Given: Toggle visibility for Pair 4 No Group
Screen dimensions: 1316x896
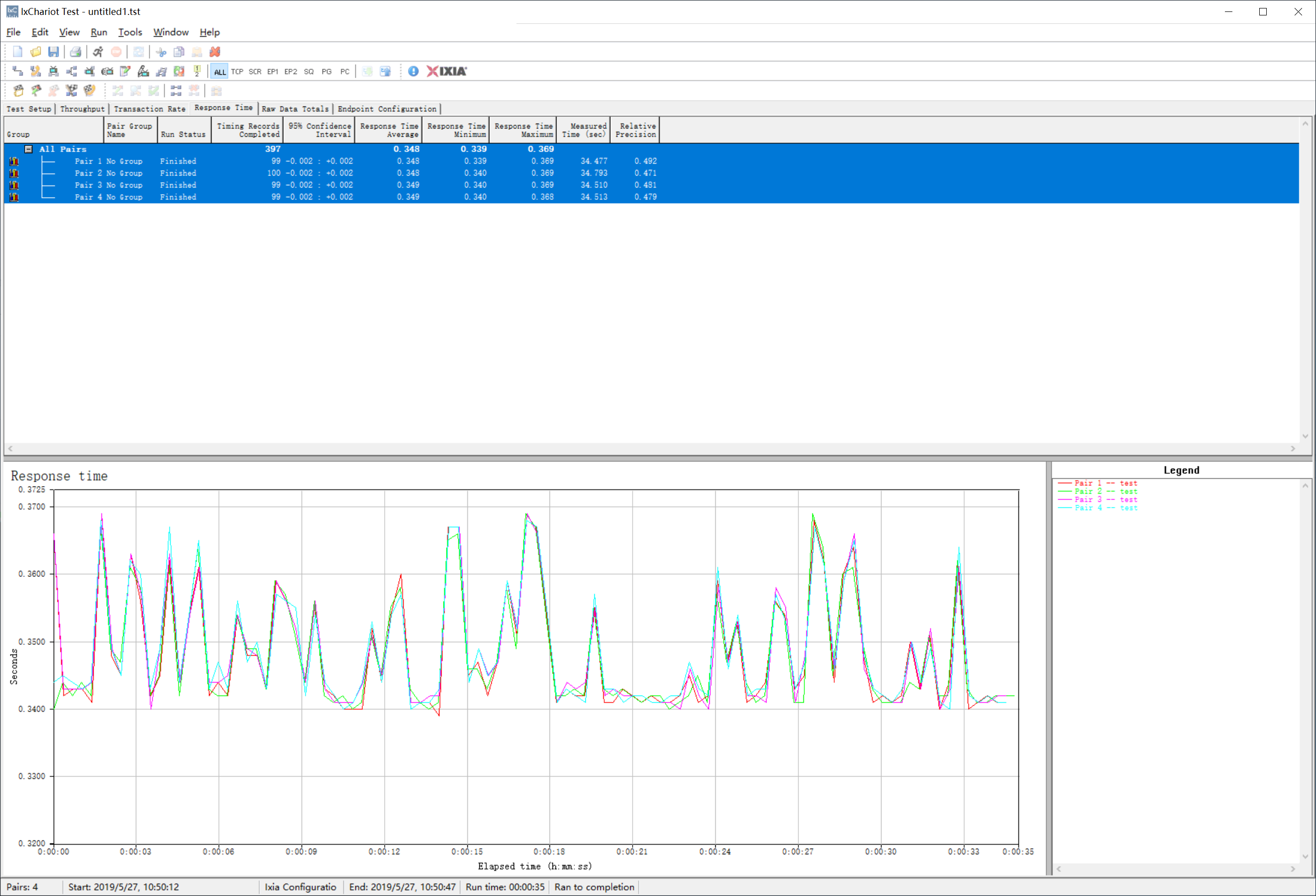Looking at the screenshot, I should (x=12, y=197).
